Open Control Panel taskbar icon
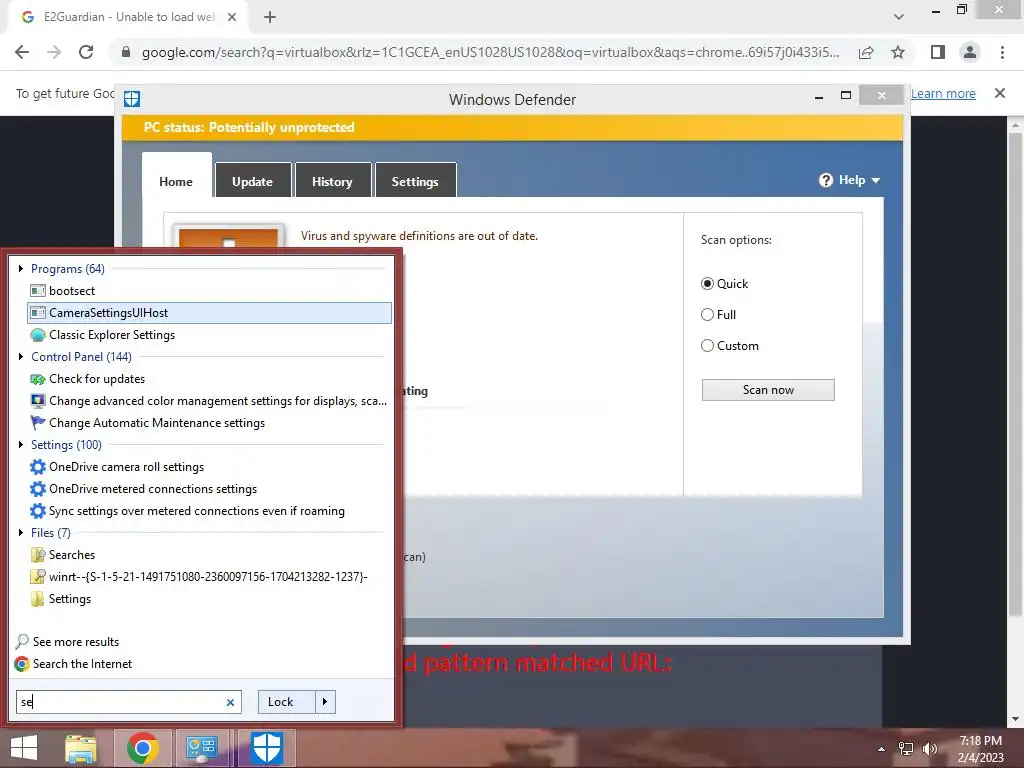This screenshot has height=768, width=1024. coord(201,748)
